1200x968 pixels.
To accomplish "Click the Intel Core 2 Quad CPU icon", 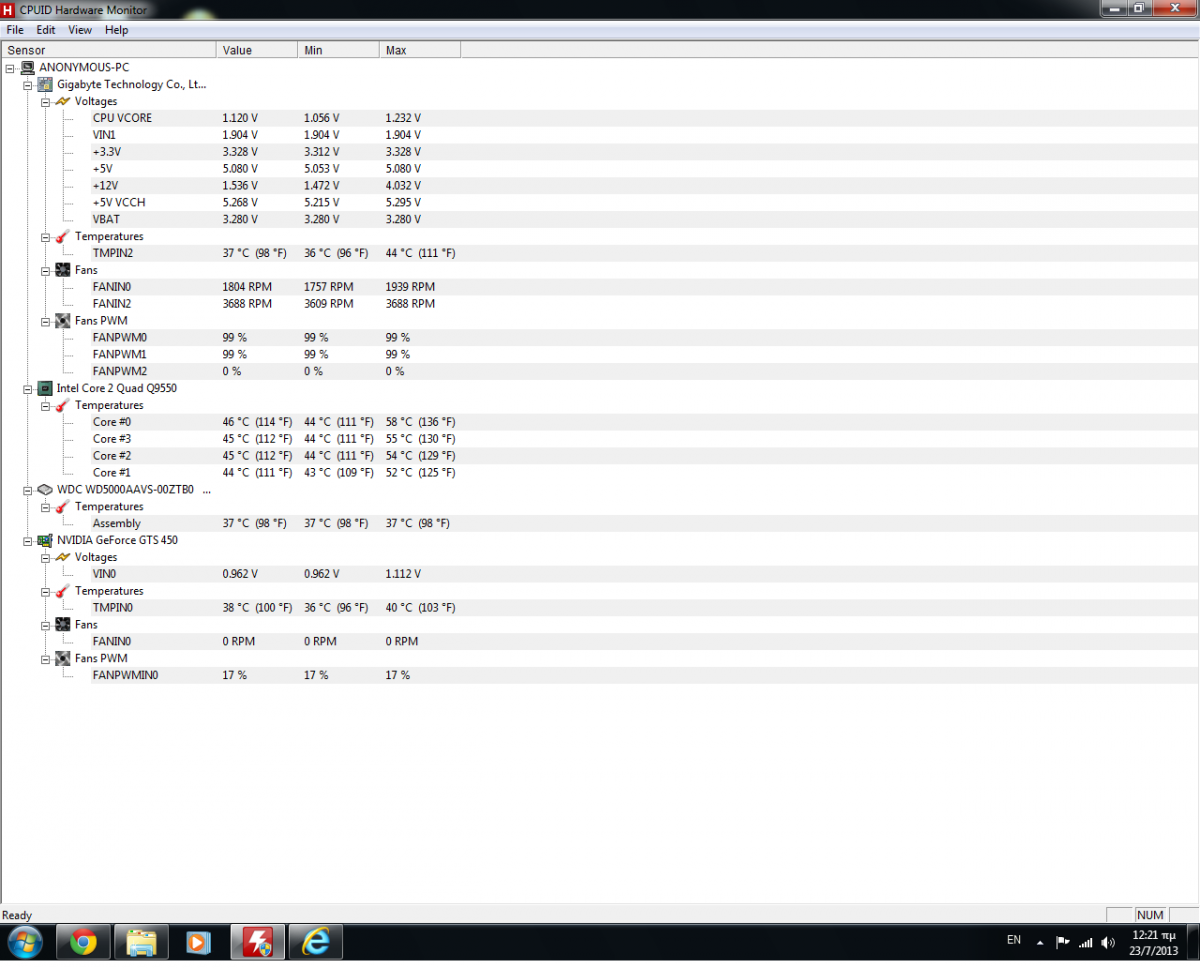I will click(x=45, y=388).
